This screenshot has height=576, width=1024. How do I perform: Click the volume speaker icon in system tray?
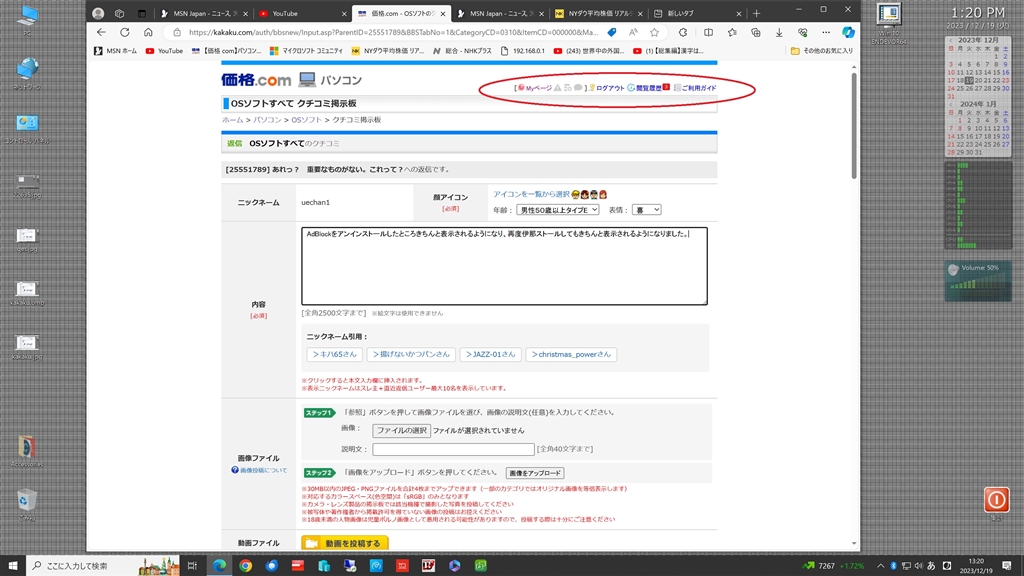click(918, 566)
